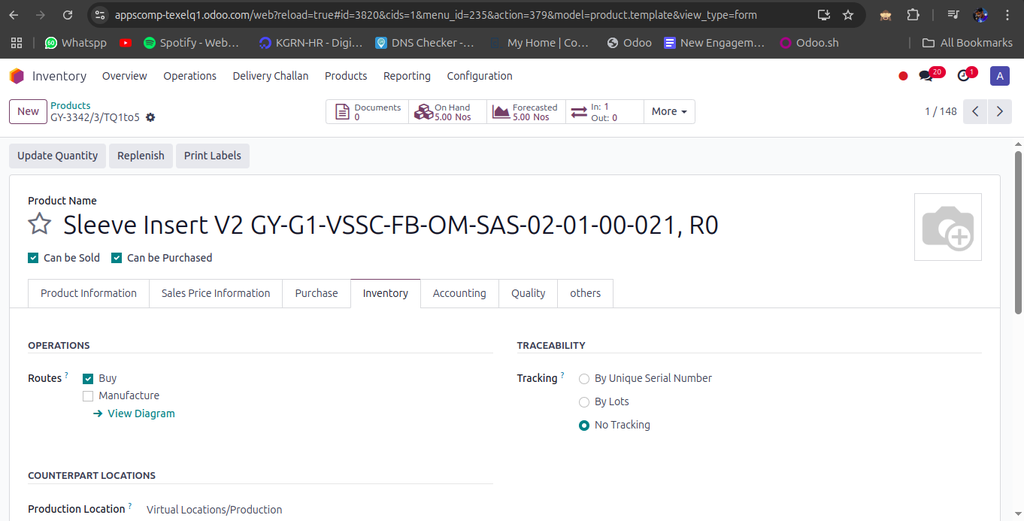The image size is (1024, 521).
Task: Open the gear actions menu beside product reference
Action: point(151,118)
